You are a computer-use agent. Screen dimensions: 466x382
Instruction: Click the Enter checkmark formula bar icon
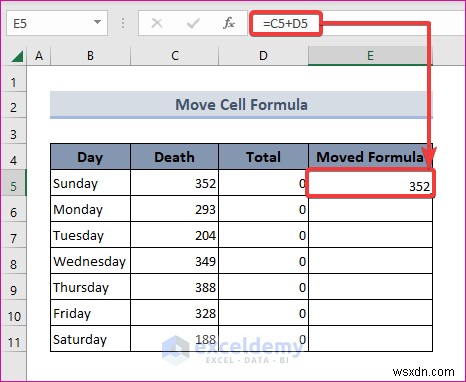tap(193, 23)
